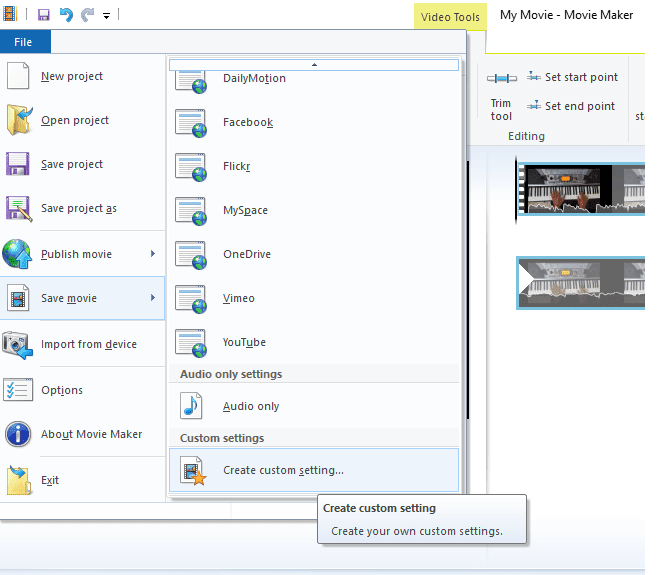Select the Save movie menu label
This screenshot has height=575, width=670.
pyautogui.click(x=69, y=298)
